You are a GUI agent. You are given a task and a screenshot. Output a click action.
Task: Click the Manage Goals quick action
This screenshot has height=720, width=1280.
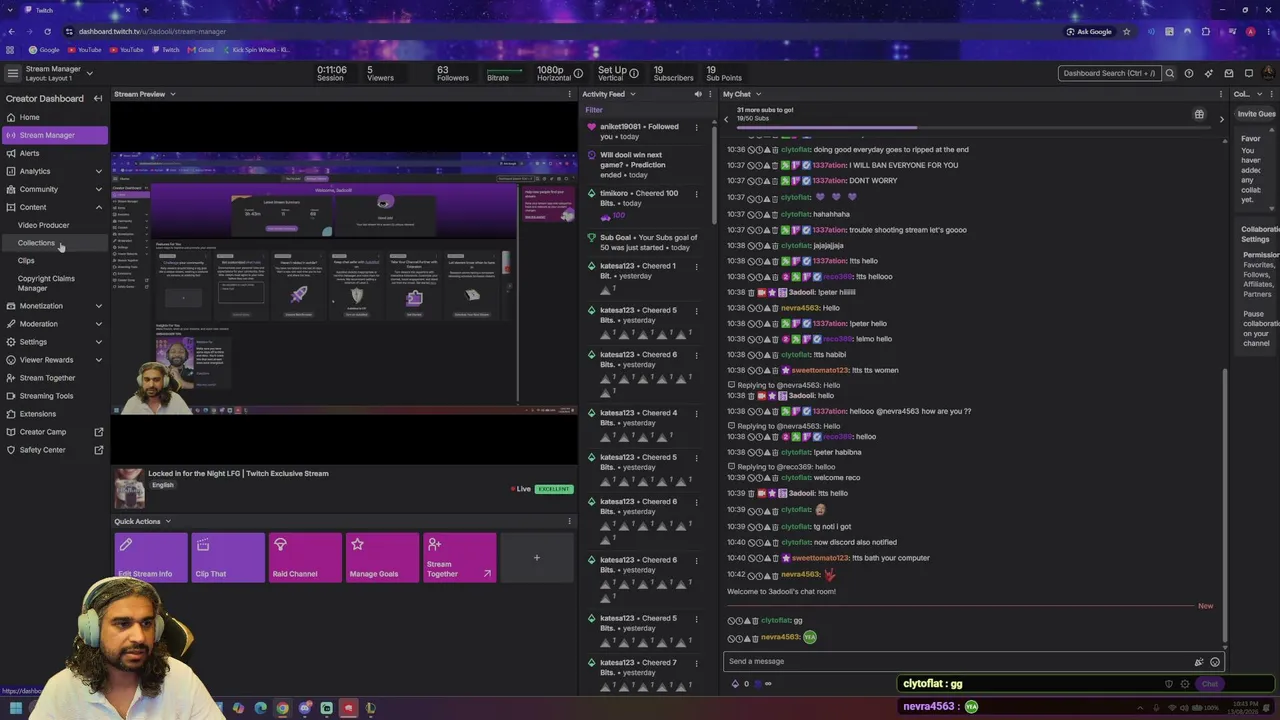point(382,557)
